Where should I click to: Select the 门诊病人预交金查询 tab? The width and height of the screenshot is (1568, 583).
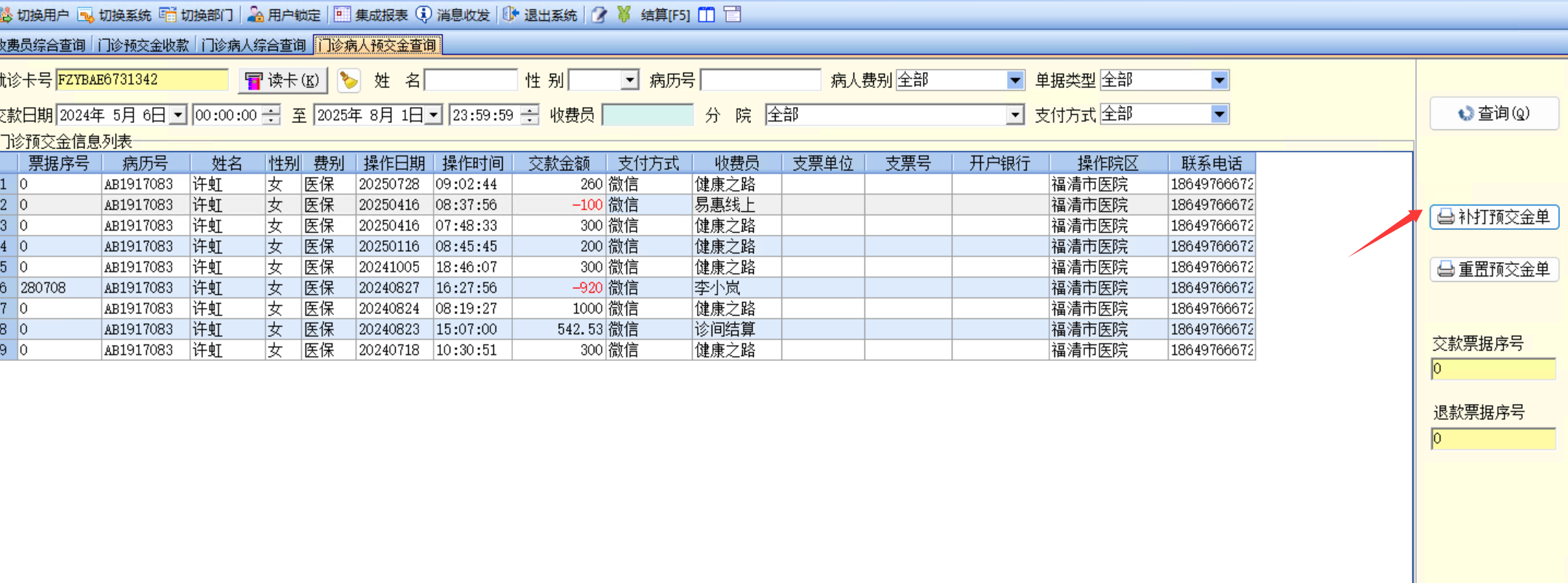378,45
